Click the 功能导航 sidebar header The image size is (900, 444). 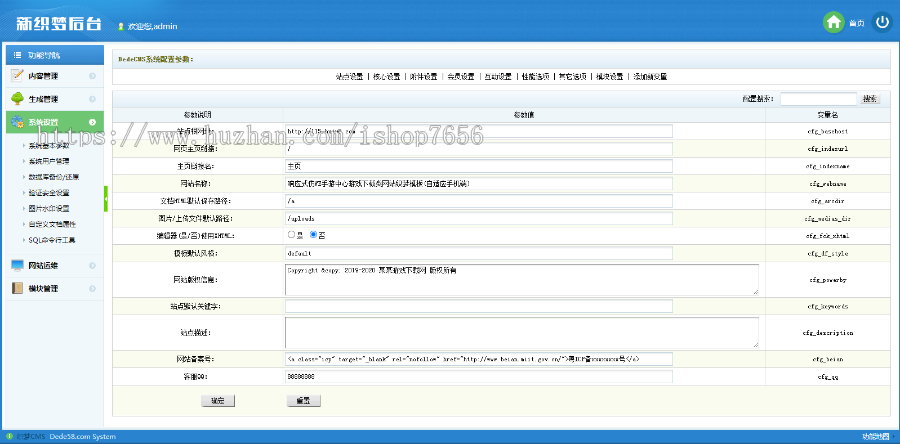point(55,55)
